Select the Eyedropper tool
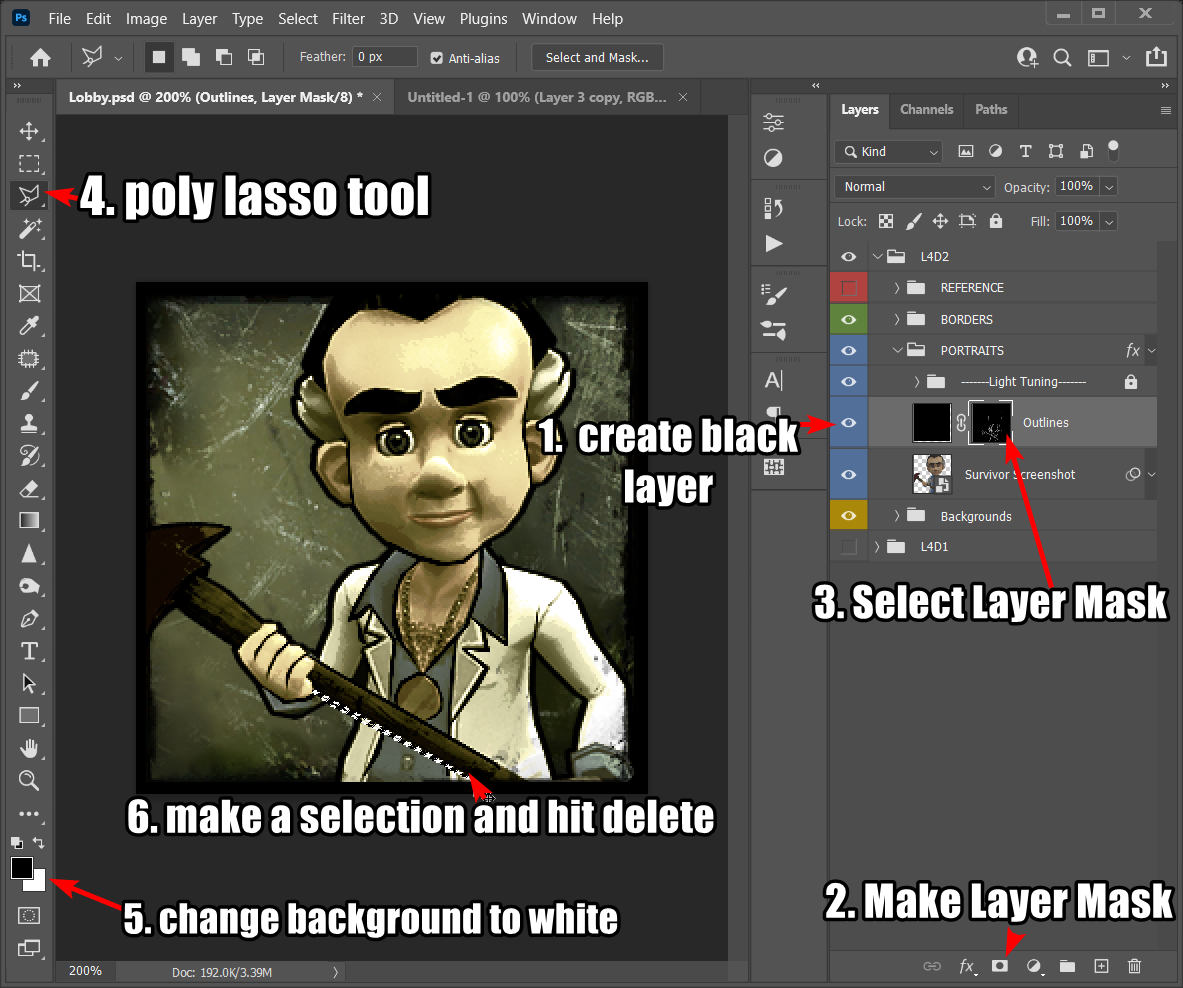The height and width of the screenshot is (988, 1183). click(29, 326)
